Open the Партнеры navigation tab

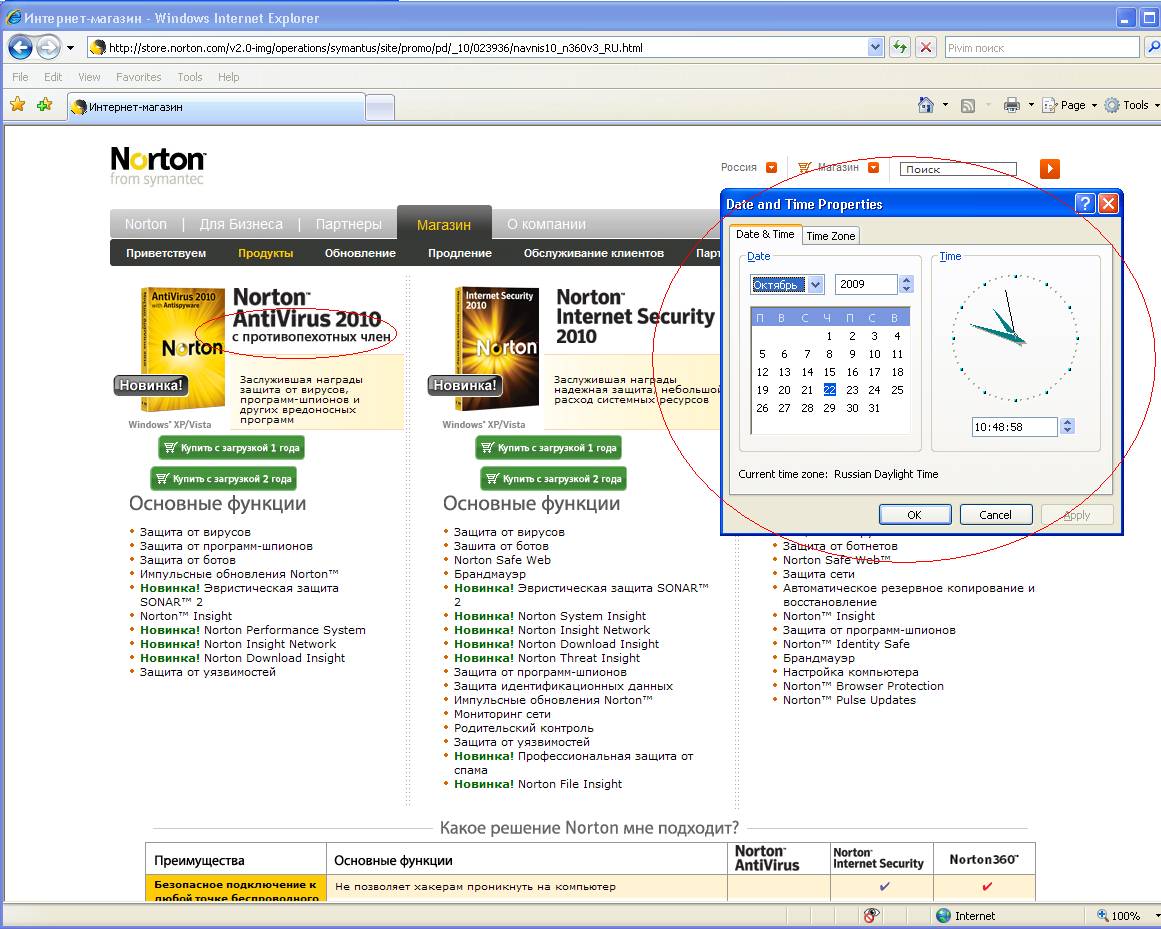point(348,224)
